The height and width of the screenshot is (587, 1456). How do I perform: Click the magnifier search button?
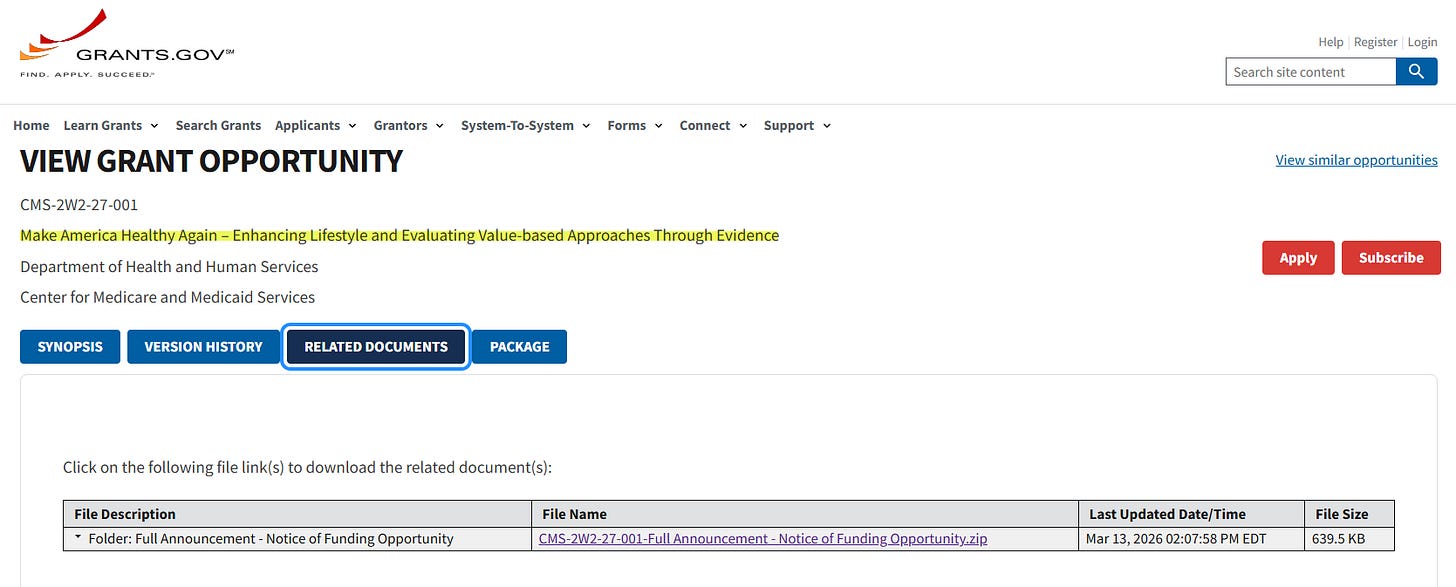1416,72
